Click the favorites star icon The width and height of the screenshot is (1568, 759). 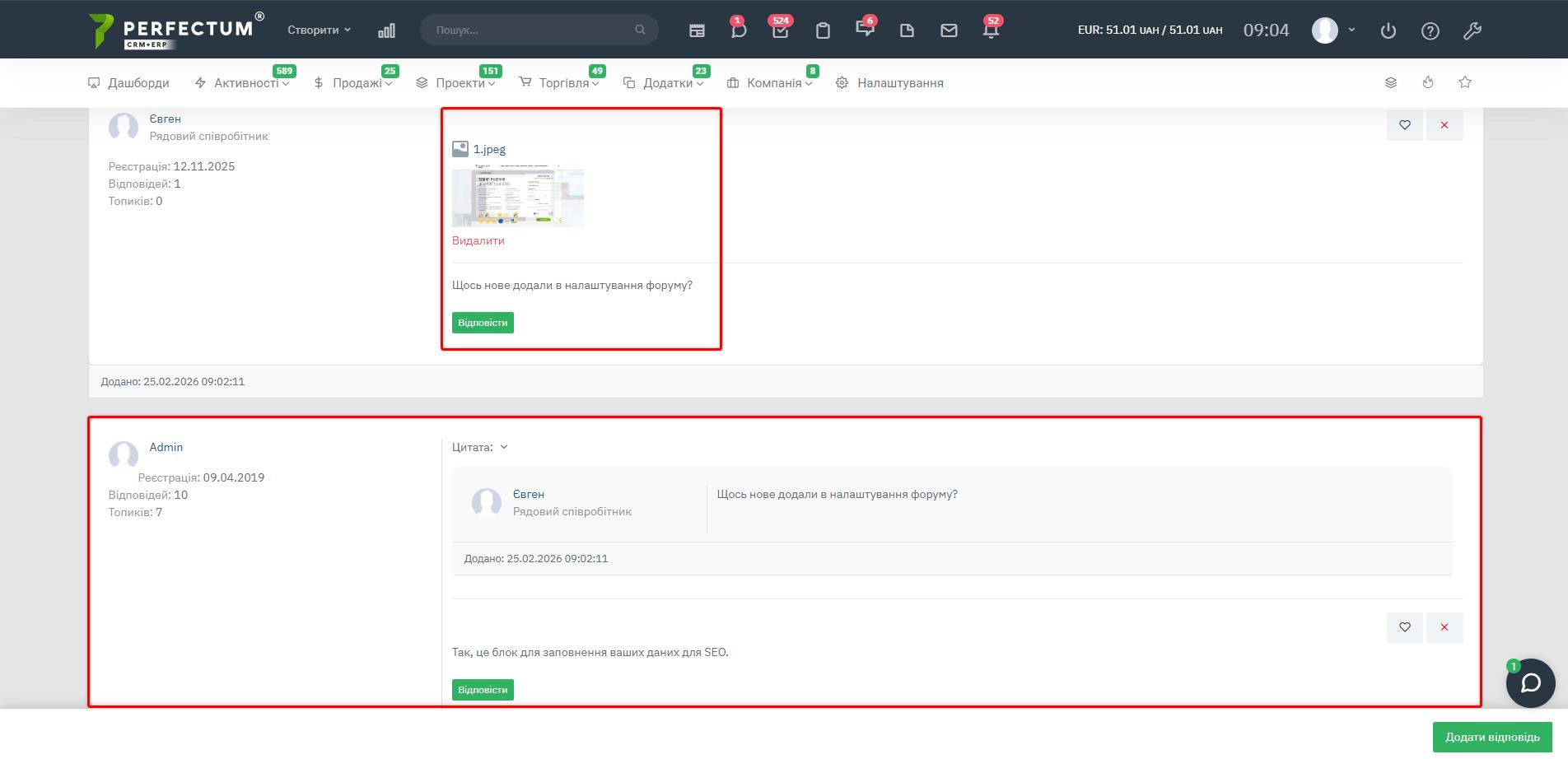[1465, 82]
